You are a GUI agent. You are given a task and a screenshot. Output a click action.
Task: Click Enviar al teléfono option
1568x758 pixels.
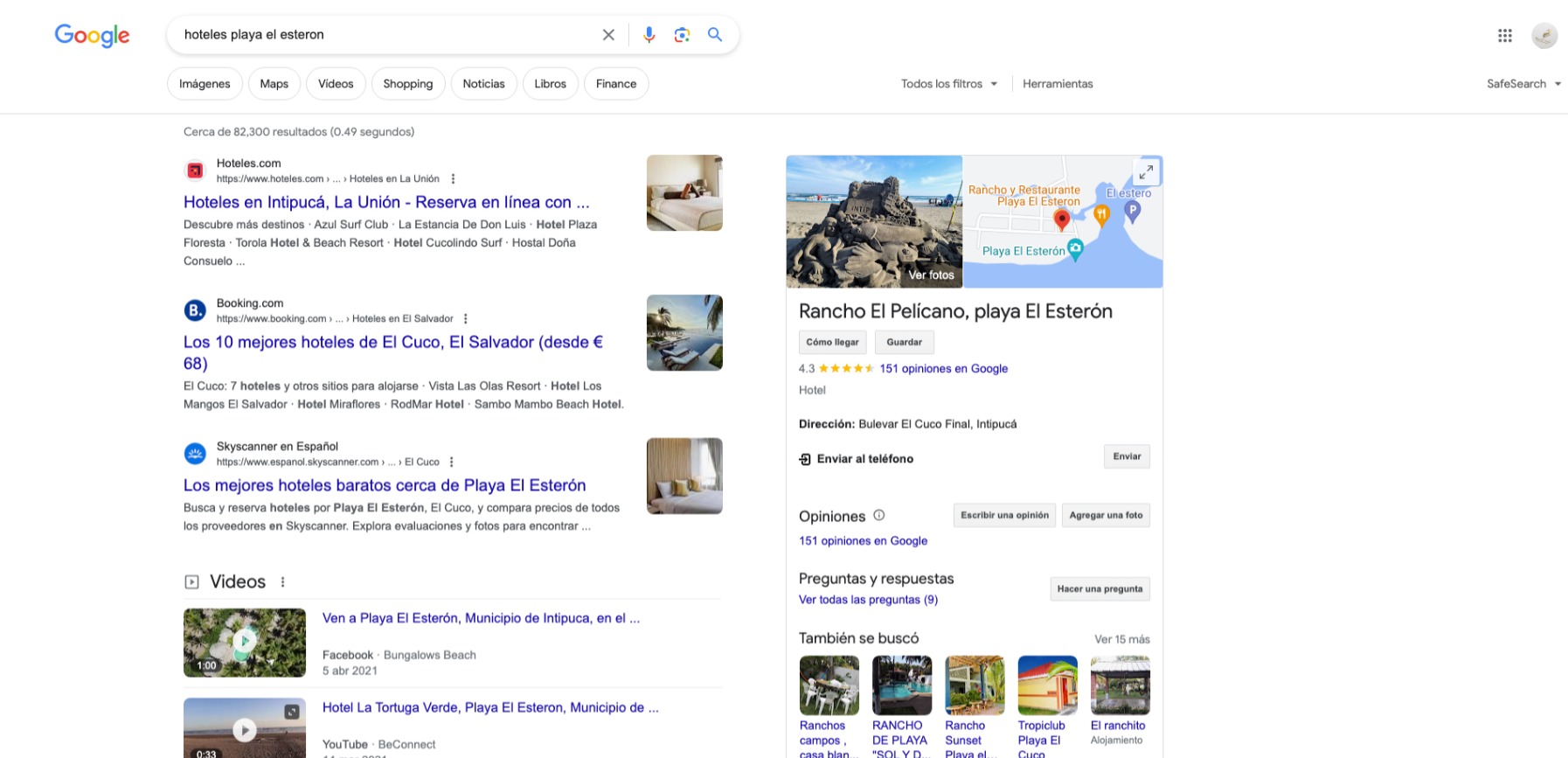tap(856, 459)
